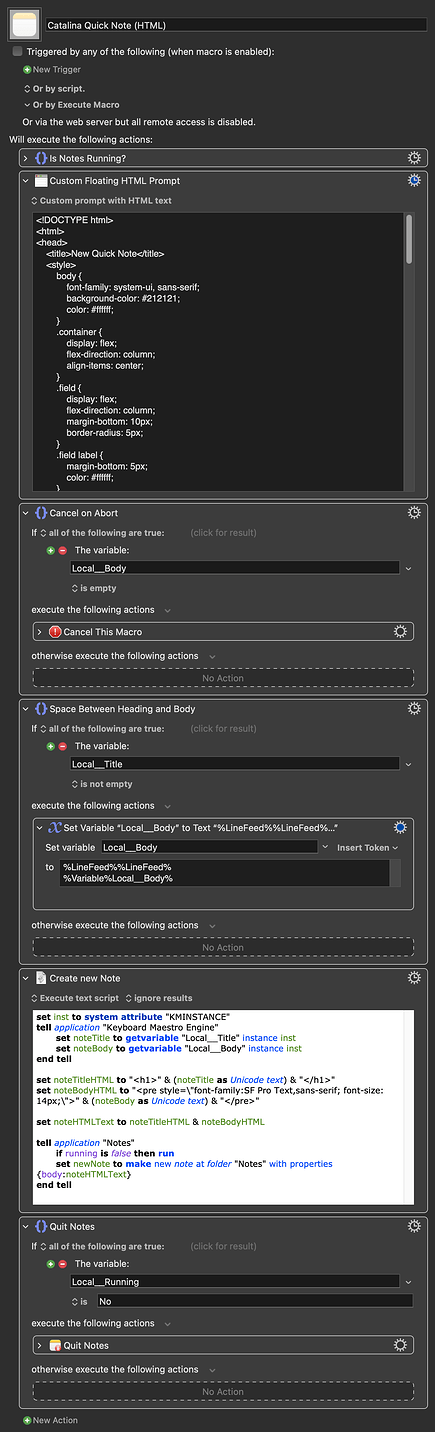Screen dimensions: 435x1432
Task: Open the Insert Token menu
Action: [x=367, y=847]
